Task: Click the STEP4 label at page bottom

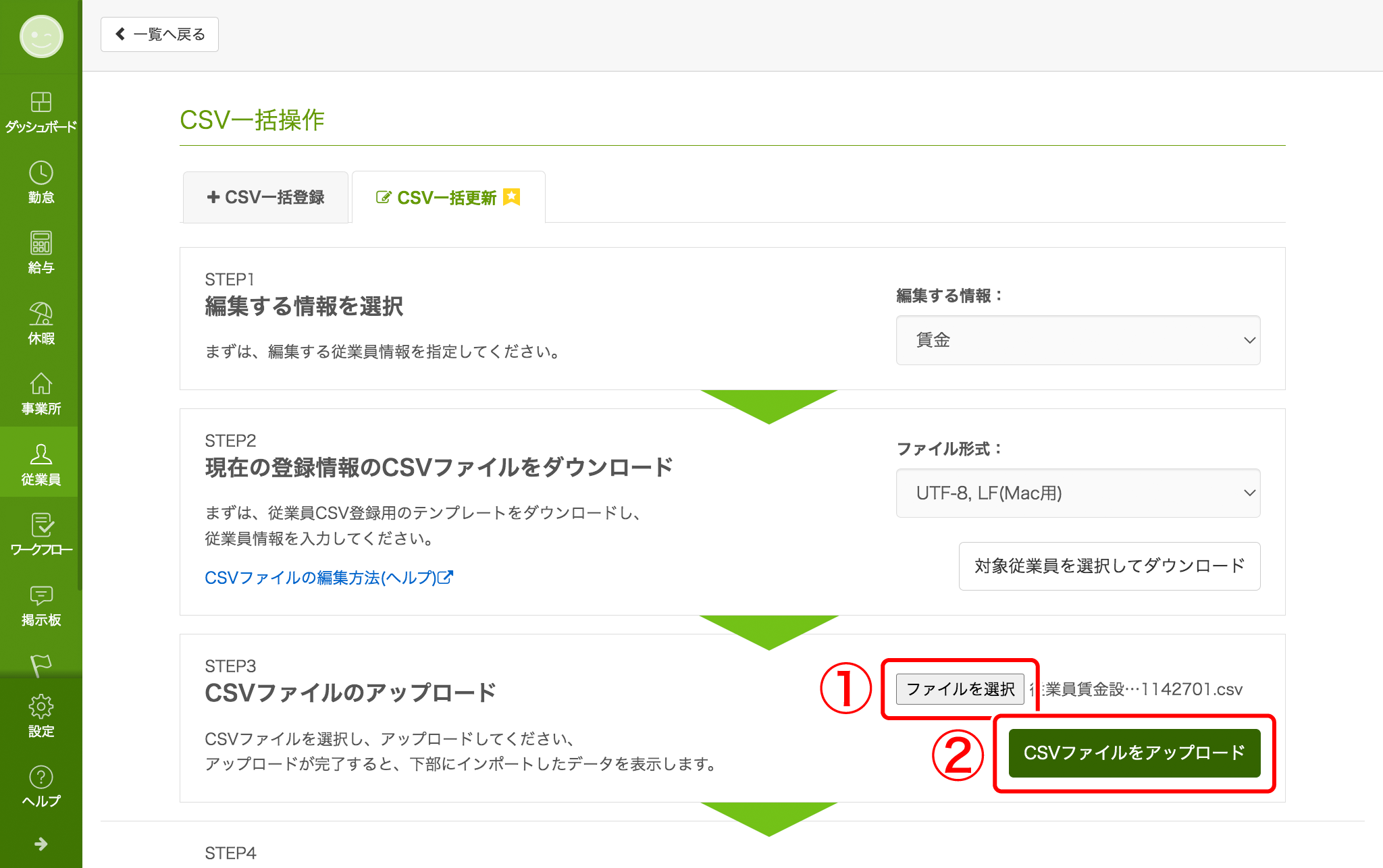Action: (x=230, y=853)
